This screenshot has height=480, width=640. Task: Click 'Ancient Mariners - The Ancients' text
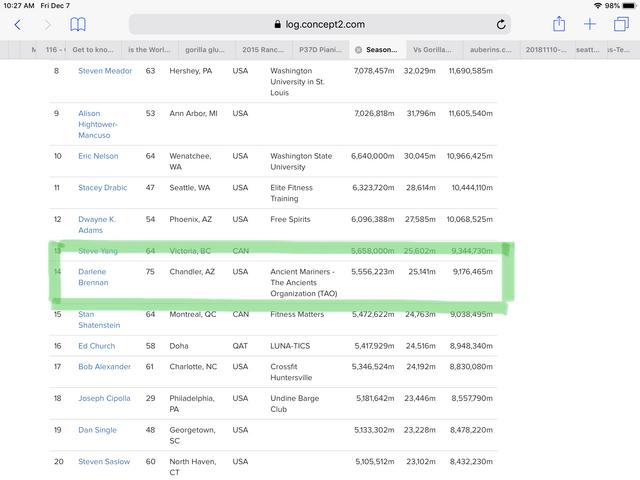click(302, 277)
